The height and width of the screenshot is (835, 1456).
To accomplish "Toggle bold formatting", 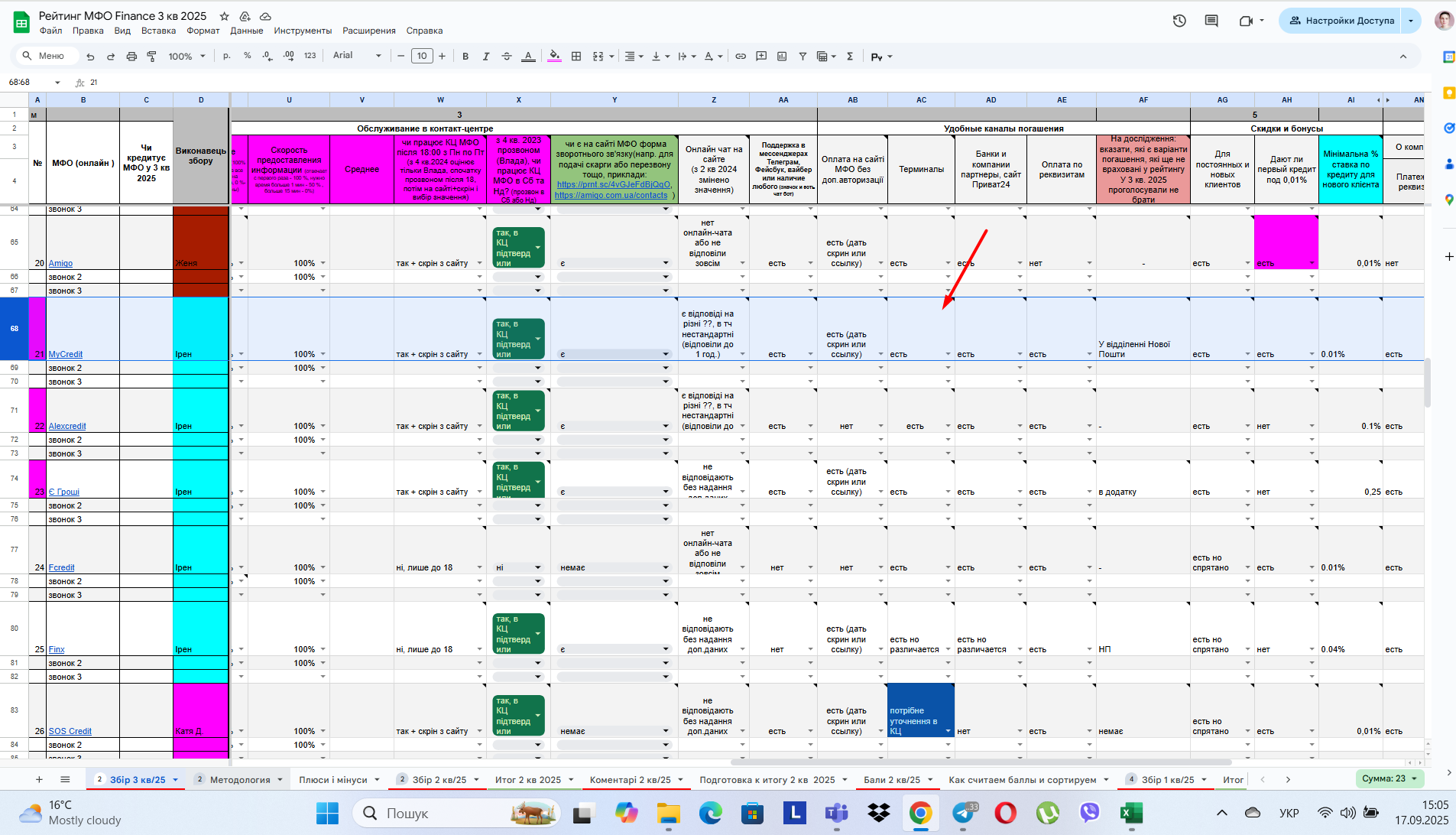I will [465, 56].
